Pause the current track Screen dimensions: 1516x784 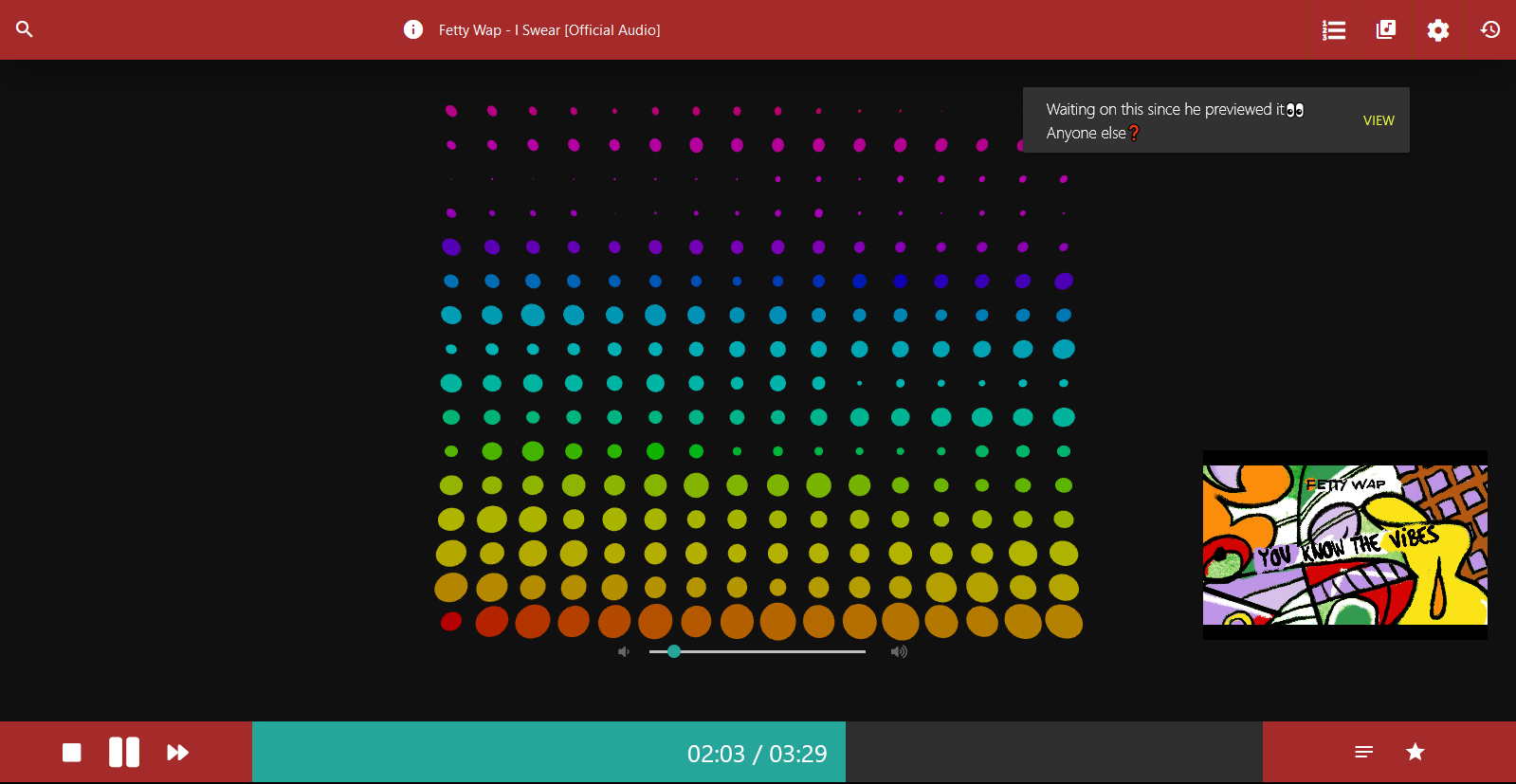[124, 753]
